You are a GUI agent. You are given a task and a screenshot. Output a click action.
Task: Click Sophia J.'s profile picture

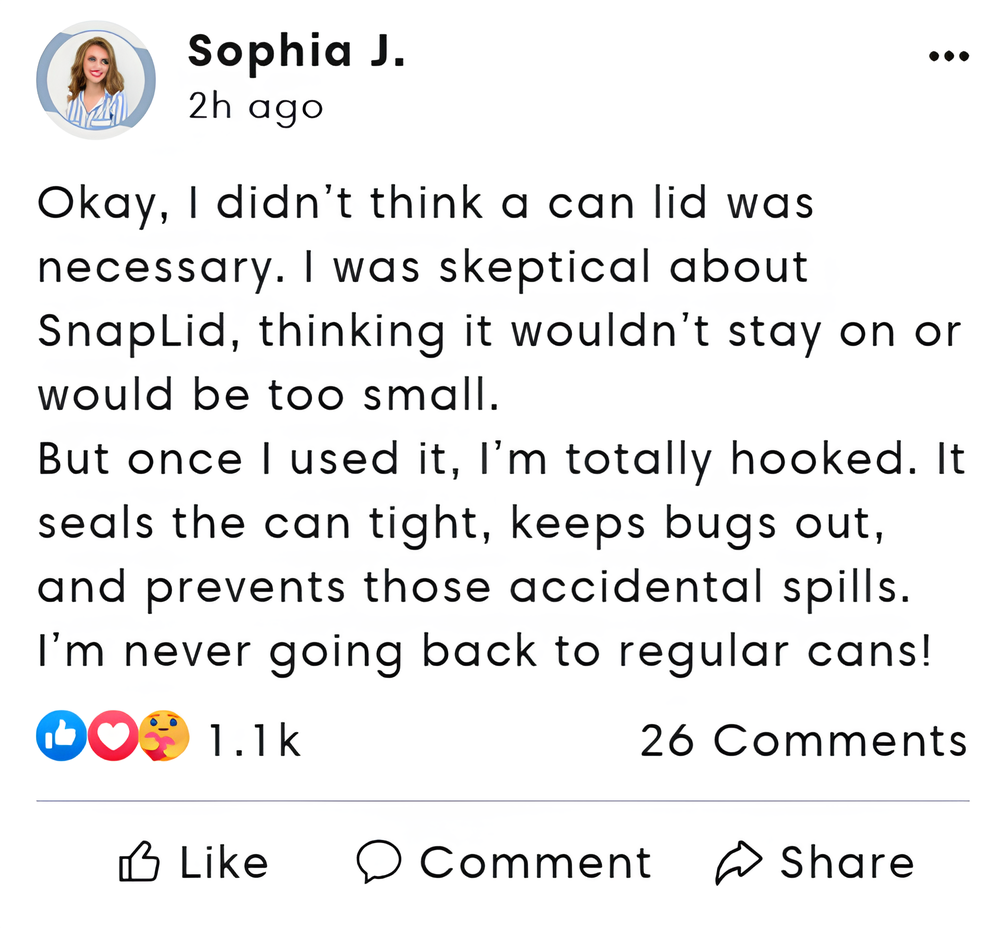96,80
